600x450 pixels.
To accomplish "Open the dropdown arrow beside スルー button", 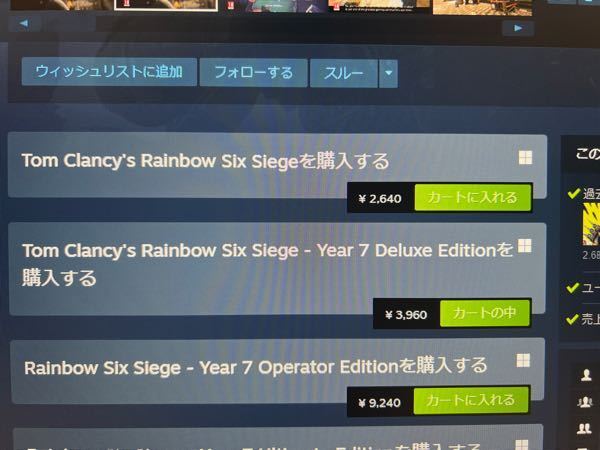I will (388, 73).
